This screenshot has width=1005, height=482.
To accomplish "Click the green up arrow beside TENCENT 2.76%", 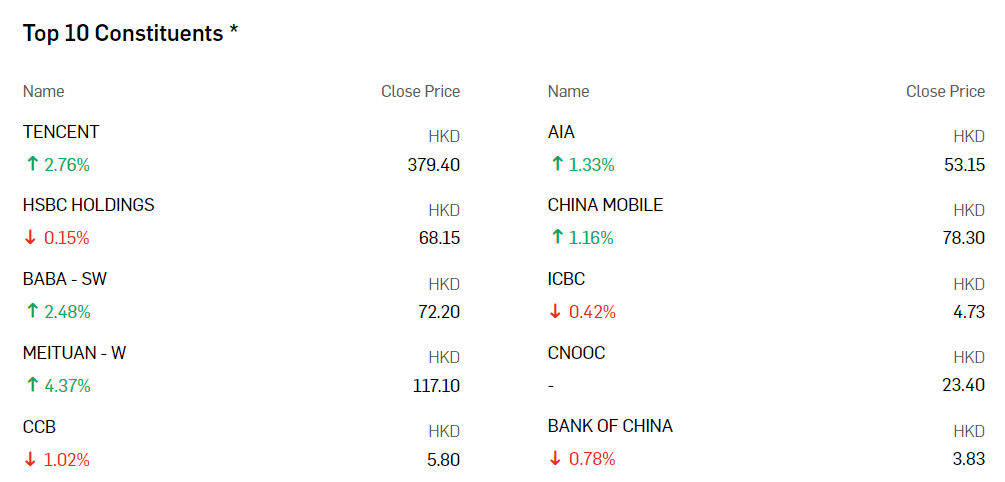I will [31, 165].
